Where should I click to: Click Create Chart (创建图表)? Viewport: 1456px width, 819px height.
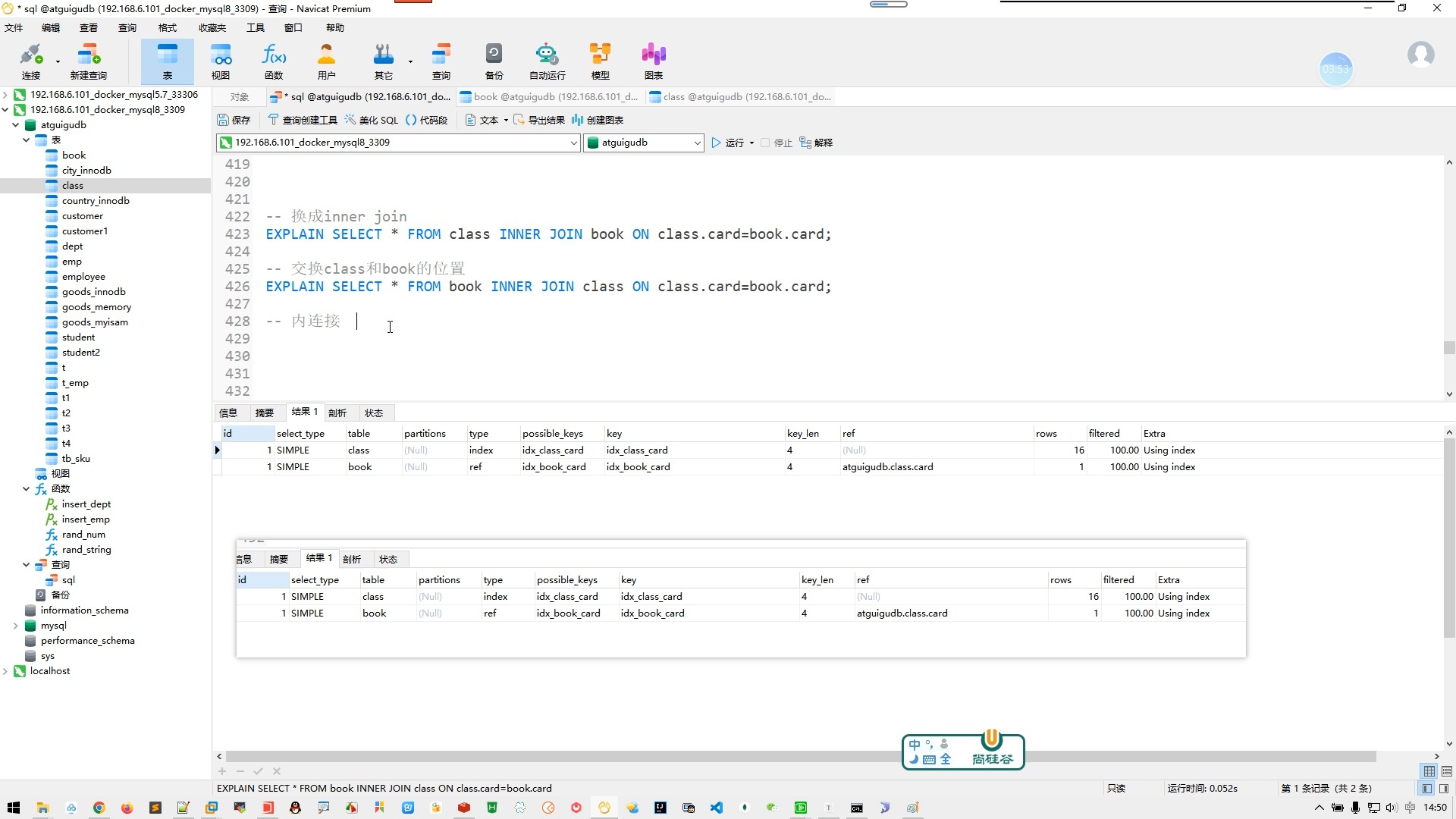coord(598,120)
